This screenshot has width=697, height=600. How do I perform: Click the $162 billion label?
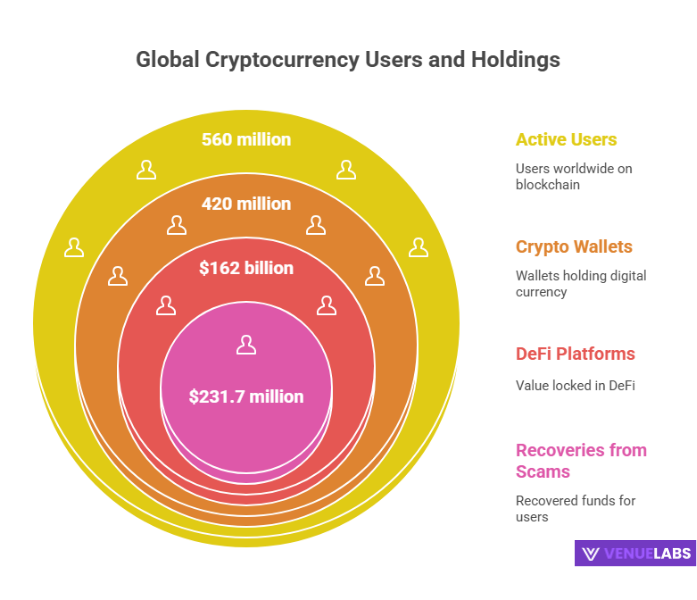point(246,268)
